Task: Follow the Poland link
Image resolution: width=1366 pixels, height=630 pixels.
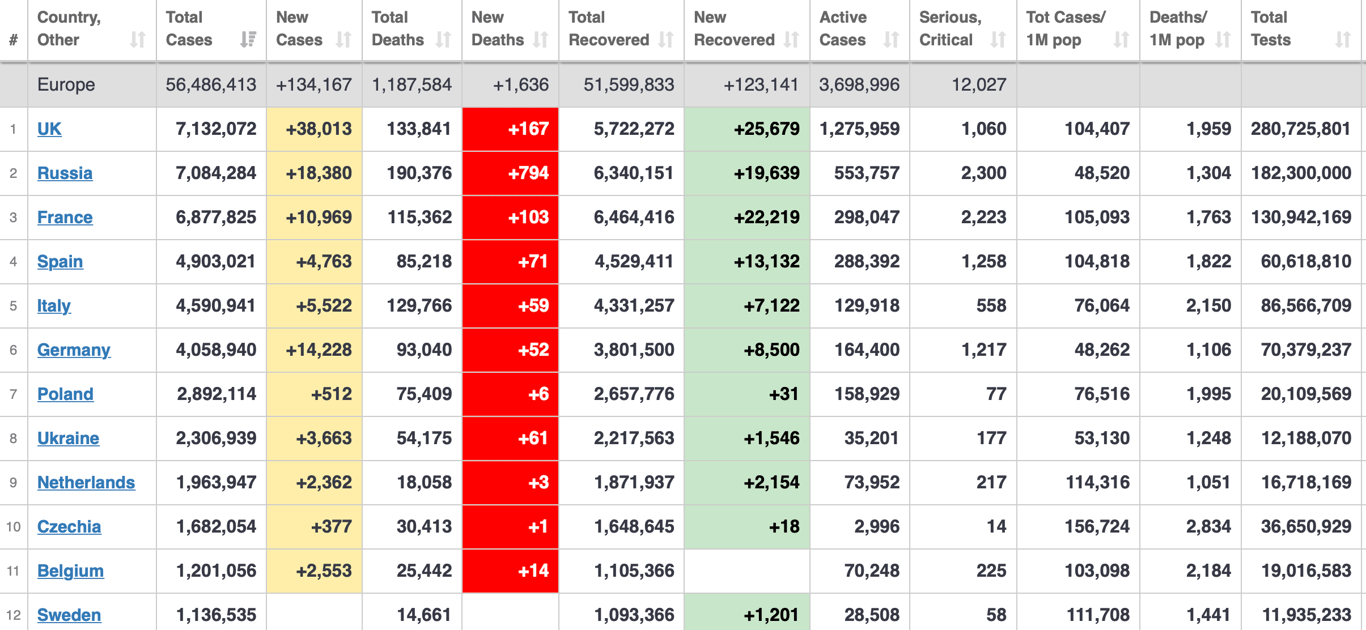Action: point(65,393)
